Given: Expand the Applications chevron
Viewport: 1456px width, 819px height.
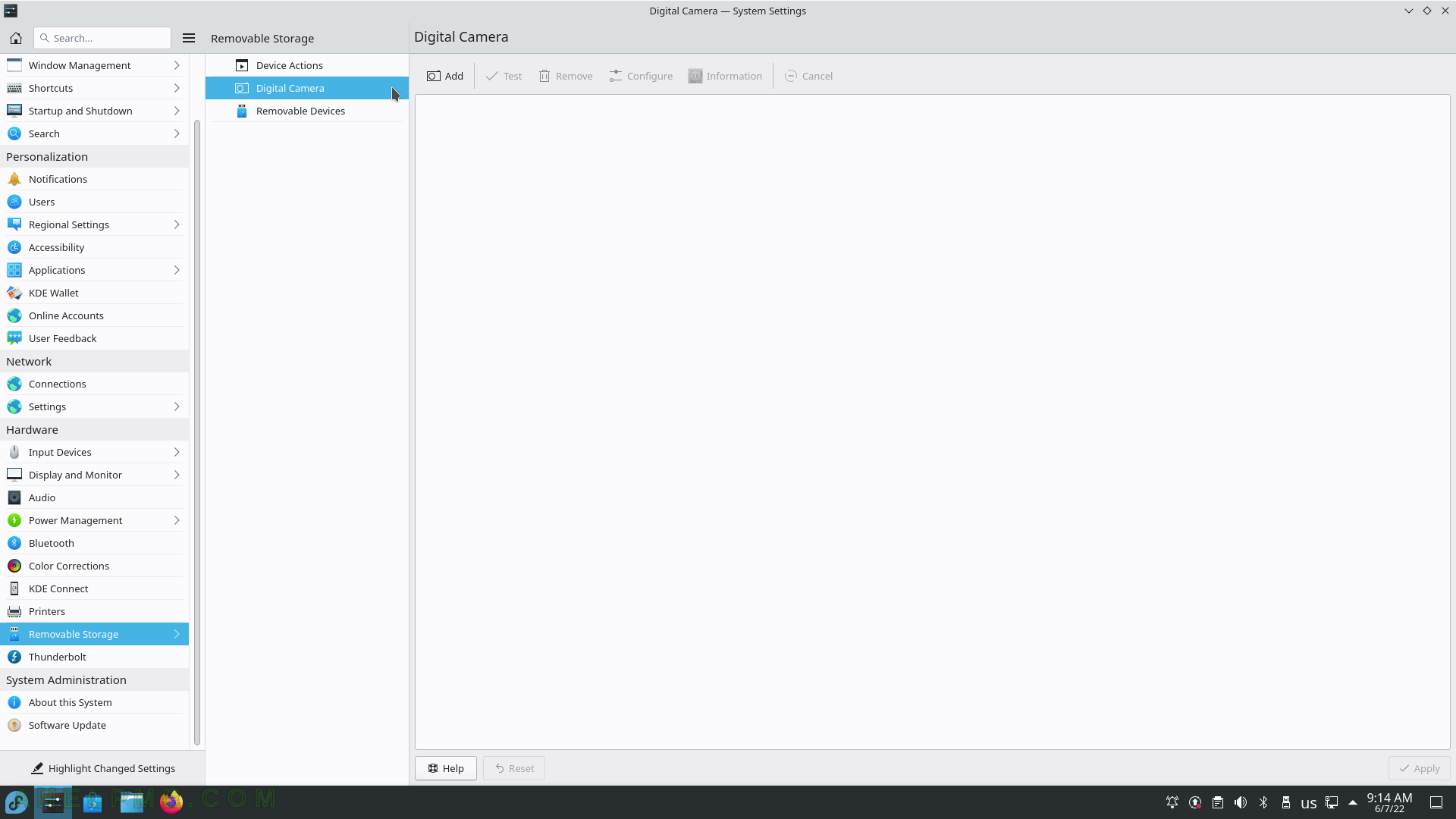Looking at the screenshot, I should click(177, 270).
